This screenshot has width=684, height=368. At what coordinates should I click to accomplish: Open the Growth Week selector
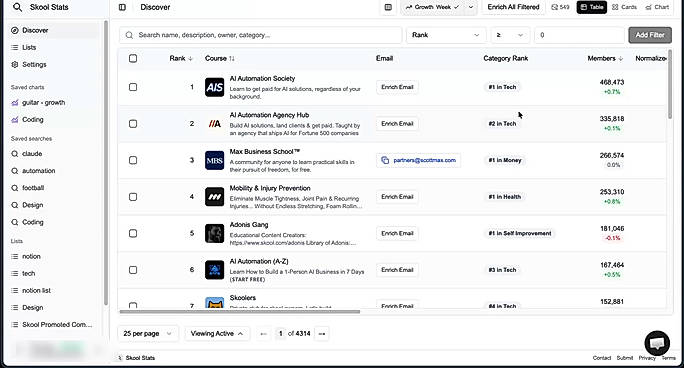[433, 7]
